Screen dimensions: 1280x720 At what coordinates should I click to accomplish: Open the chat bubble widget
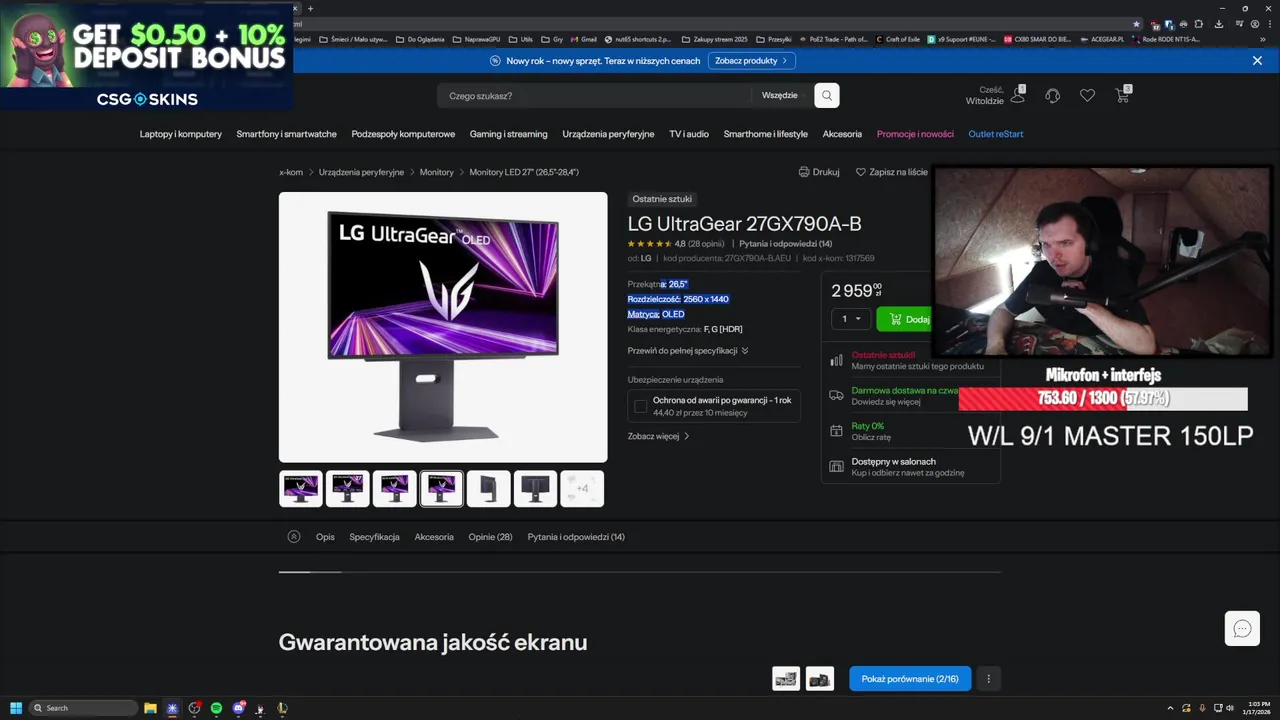coord(1242,628)
